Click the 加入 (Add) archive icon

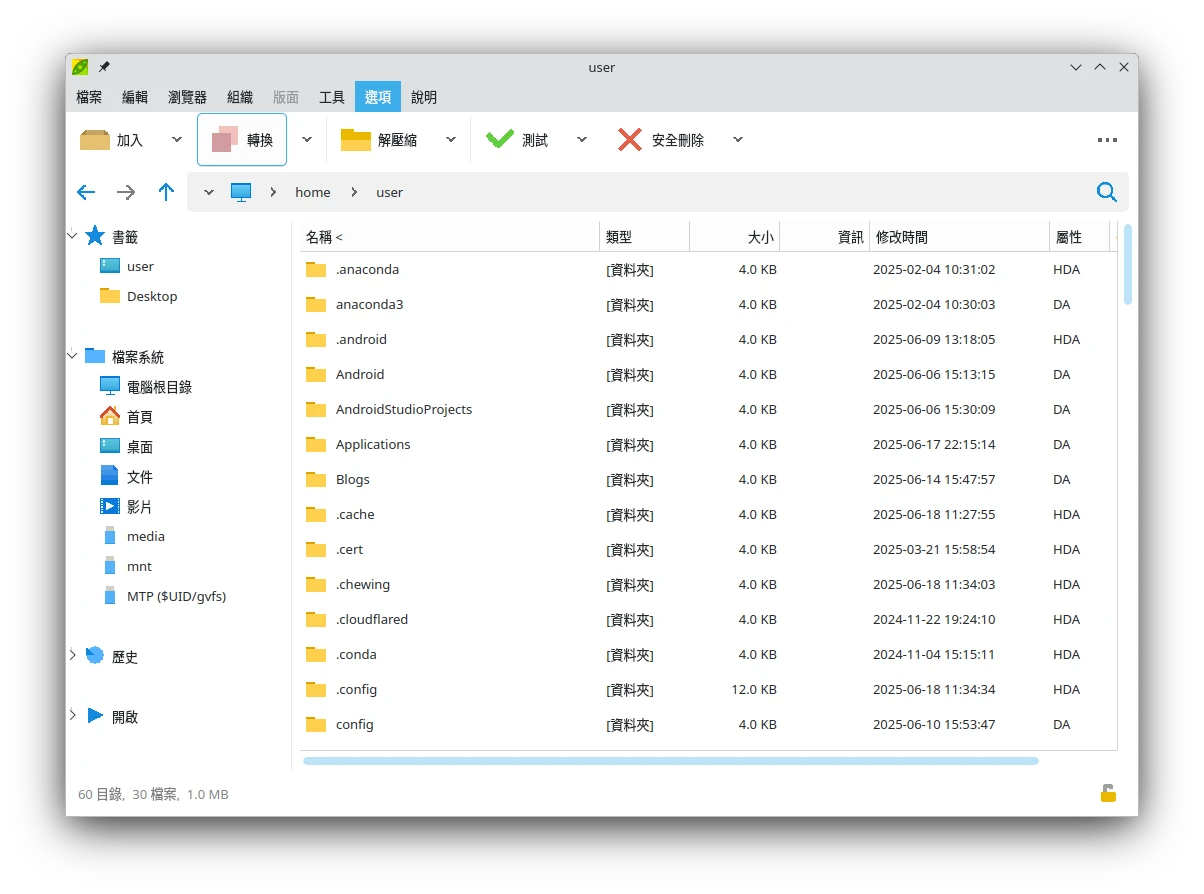tap(95, 140)
